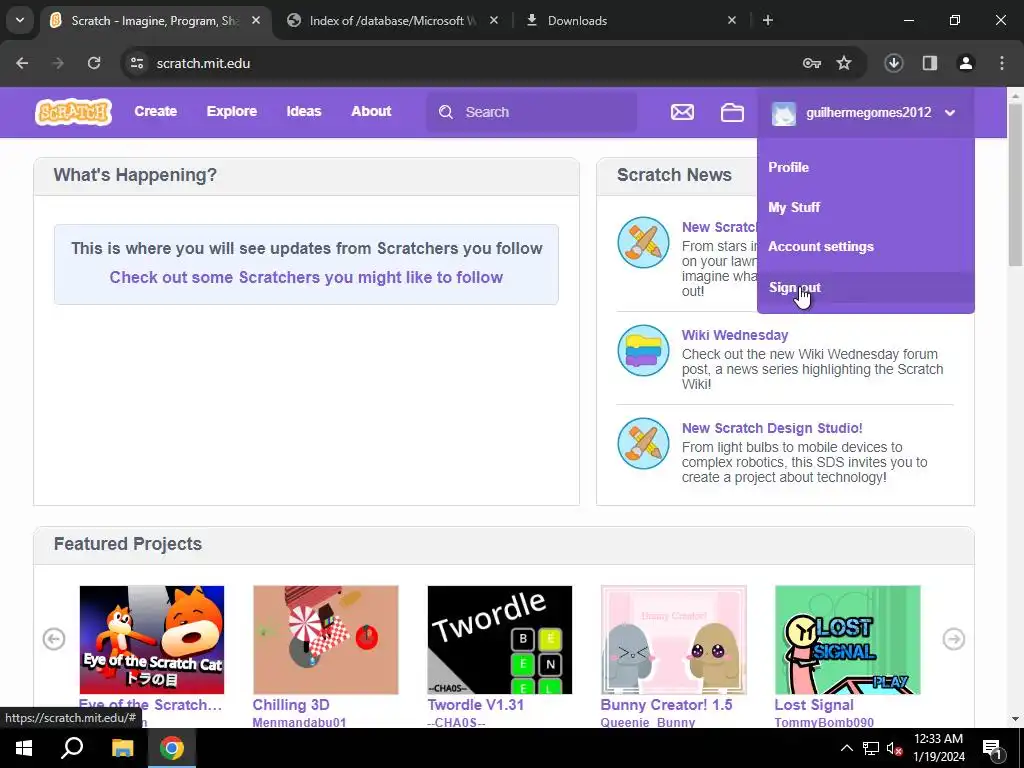The image size is (1024, 768).
Task: Open Chilling 3D project thumbnail
Action: [326, 640]
